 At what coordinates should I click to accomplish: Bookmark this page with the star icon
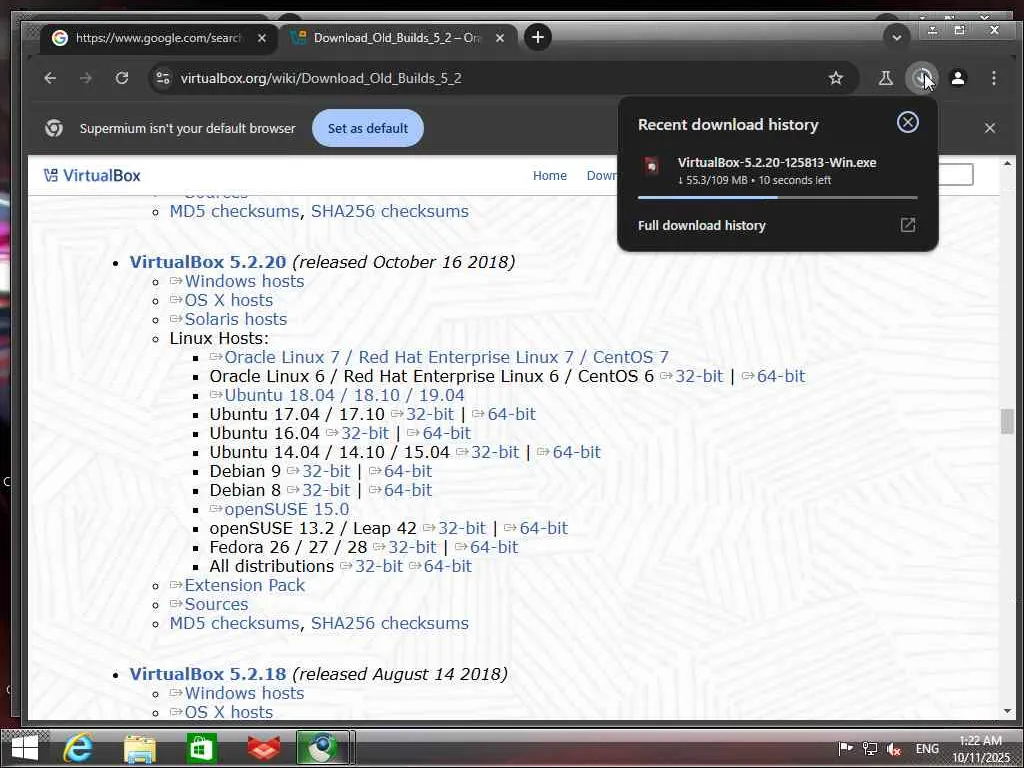click(835, 78)
